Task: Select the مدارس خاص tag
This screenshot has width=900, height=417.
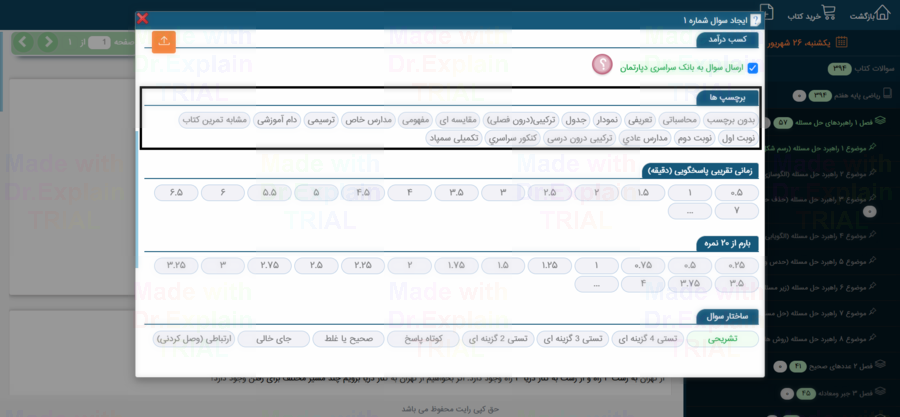Action: click(369, 120)
